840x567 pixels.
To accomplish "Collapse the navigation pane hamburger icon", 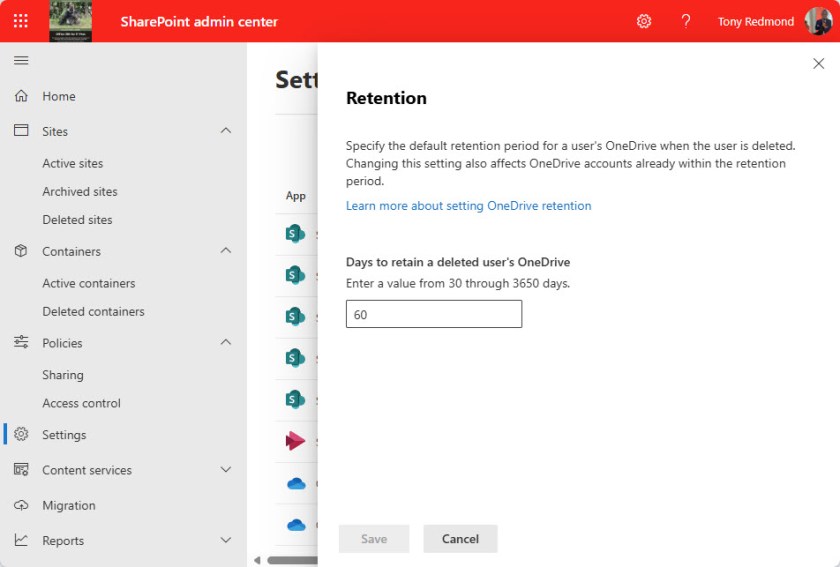I will pyautogui.click(x=21, y=60).
